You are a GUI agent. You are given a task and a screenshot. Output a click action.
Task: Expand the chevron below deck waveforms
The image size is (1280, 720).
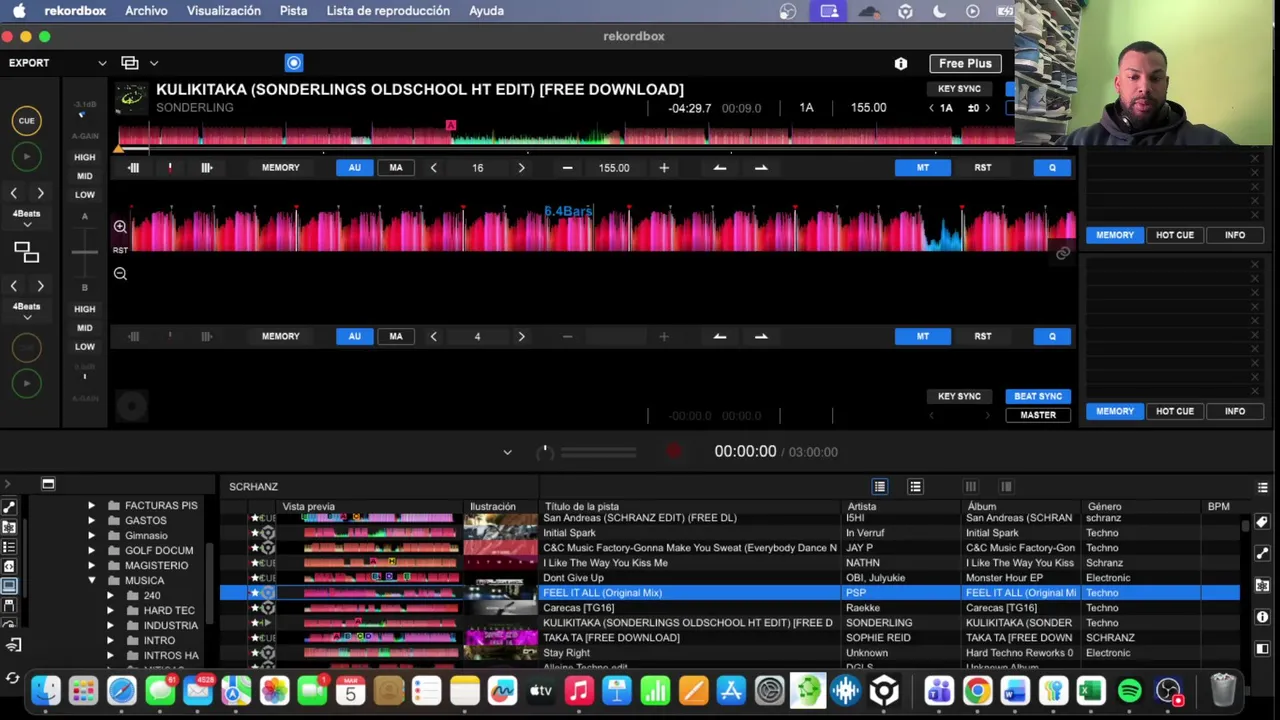507,452
